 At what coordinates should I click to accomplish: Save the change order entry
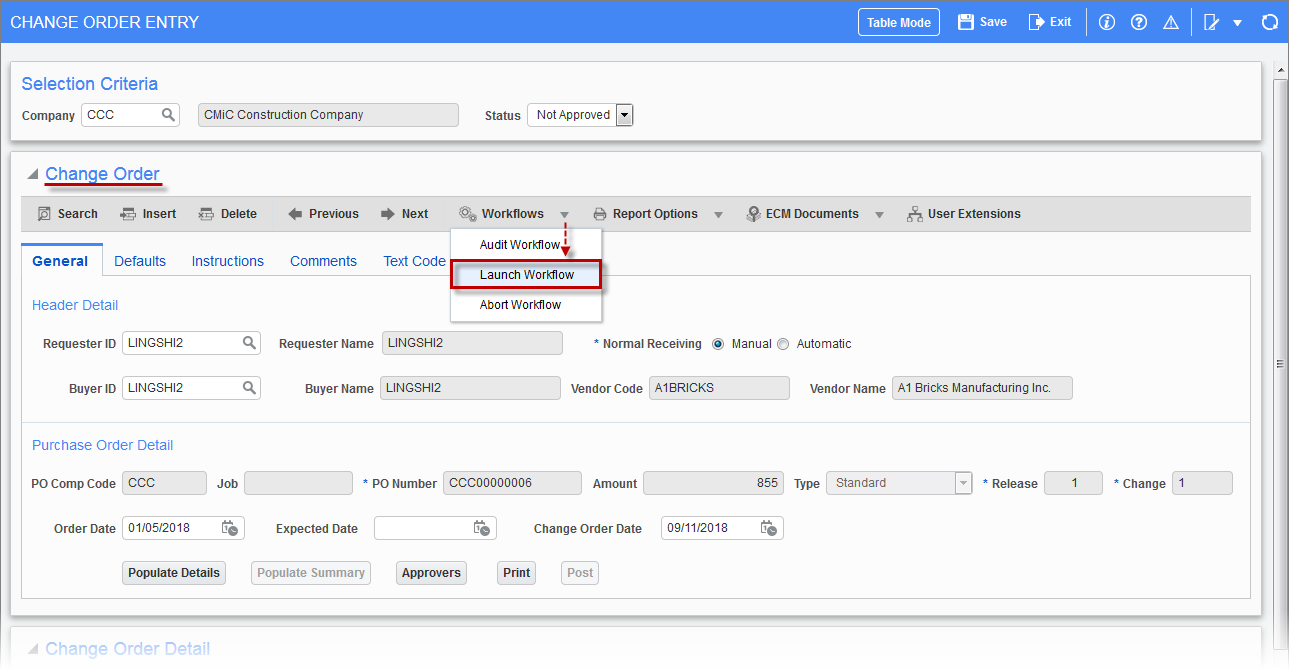981,21
